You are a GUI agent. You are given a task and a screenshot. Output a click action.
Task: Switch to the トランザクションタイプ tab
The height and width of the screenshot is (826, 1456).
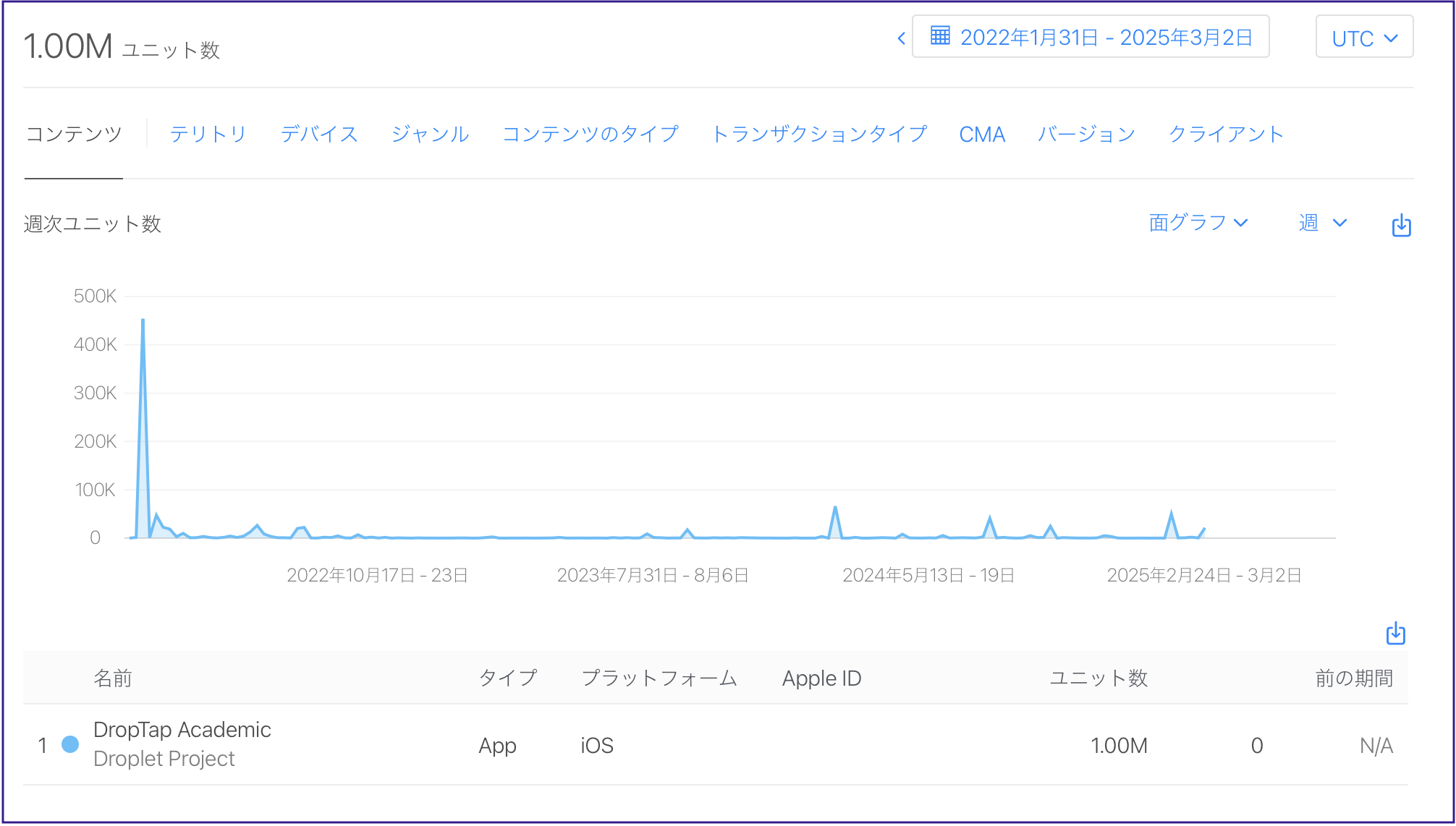click(818, 134)
